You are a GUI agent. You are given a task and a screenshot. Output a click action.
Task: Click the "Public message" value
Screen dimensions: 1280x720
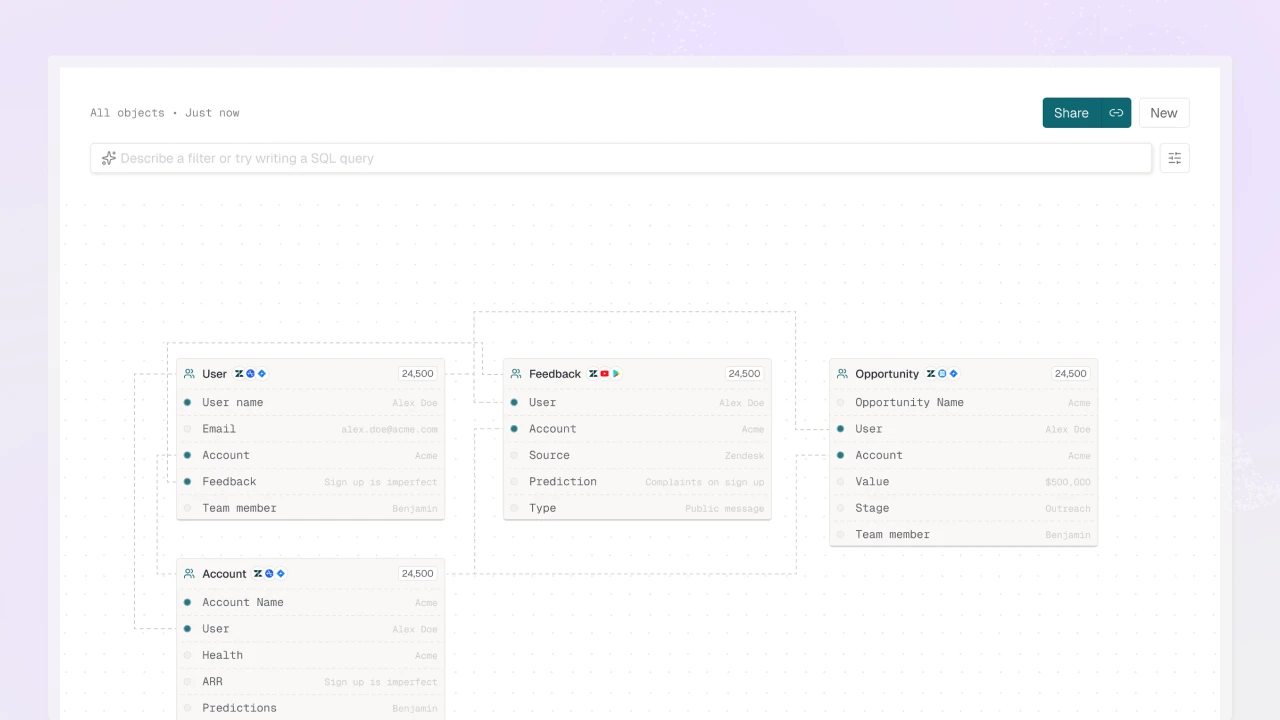point(724,508)
